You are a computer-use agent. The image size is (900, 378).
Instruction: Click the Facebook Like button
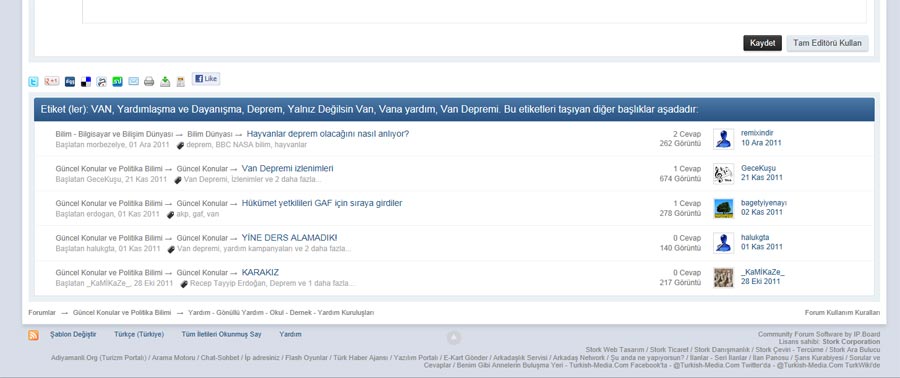(x=205, y=79)
